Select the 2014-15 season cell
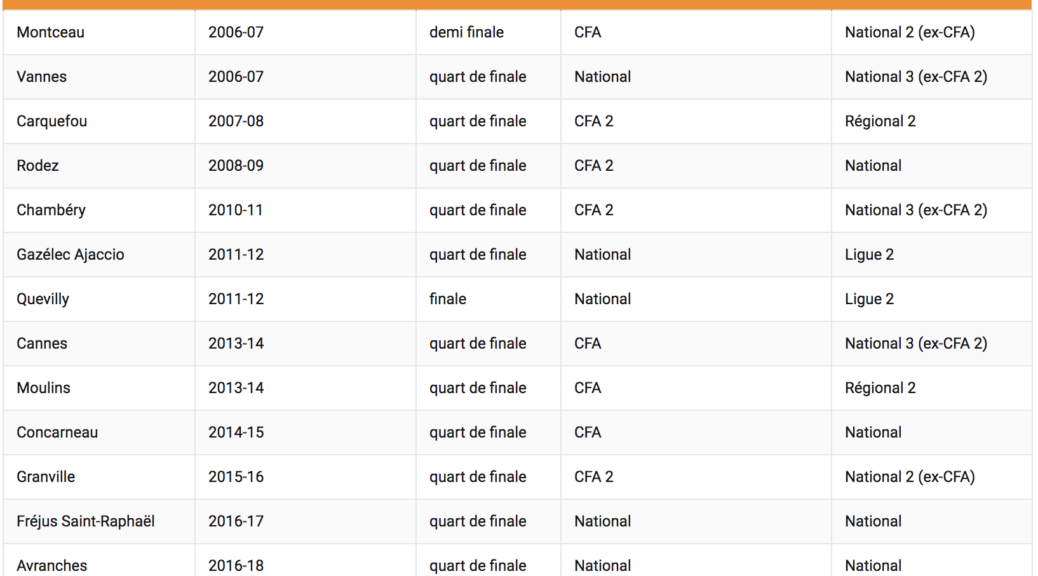Screen dimensions: 1038x576 coord(236,433)
